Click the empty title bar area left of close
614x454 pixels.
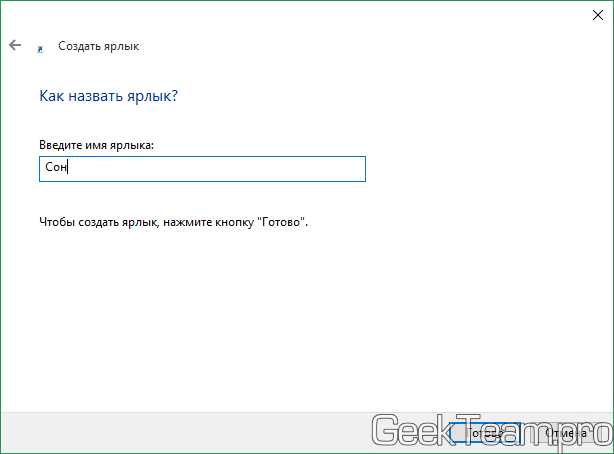pos(300,13)
